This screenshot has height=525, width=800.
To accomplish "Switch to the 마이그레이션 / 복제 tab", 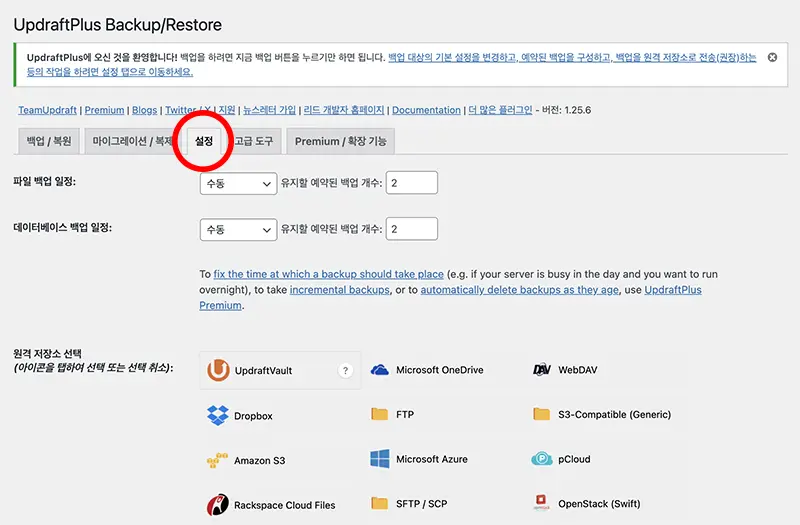I will [132, 141].
